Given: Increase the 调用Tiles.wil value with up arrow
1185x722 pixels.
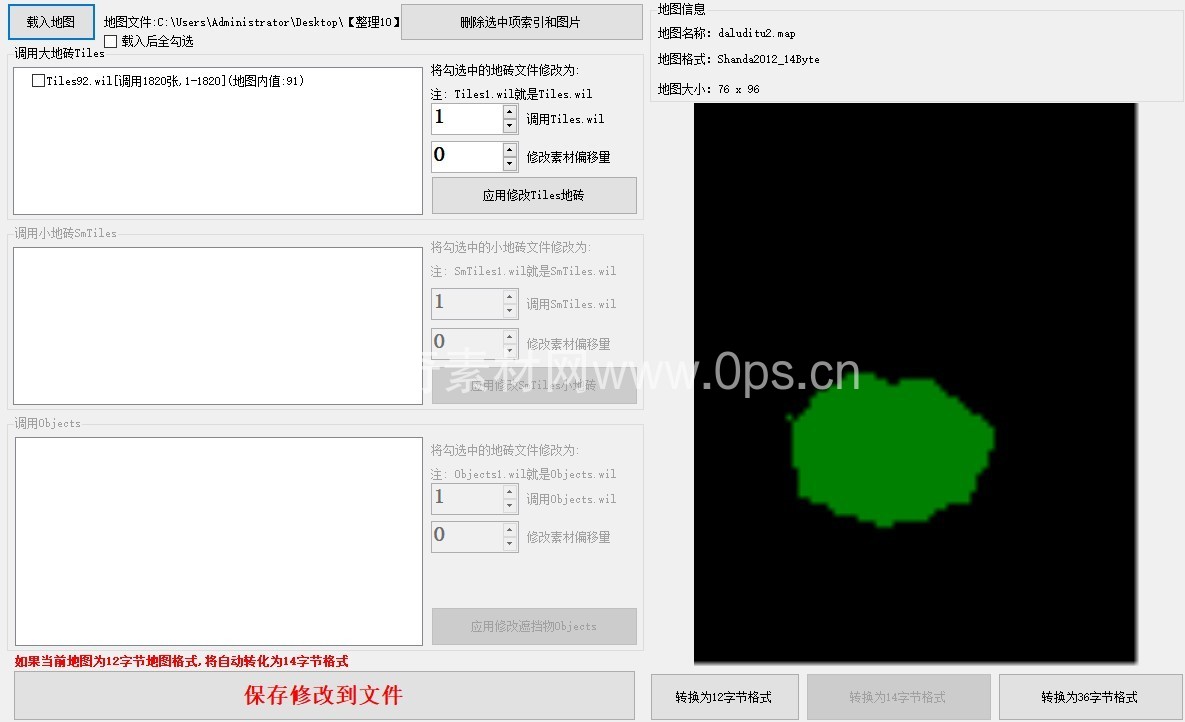Looking at the screenshot, I should (x=509, y=111).
